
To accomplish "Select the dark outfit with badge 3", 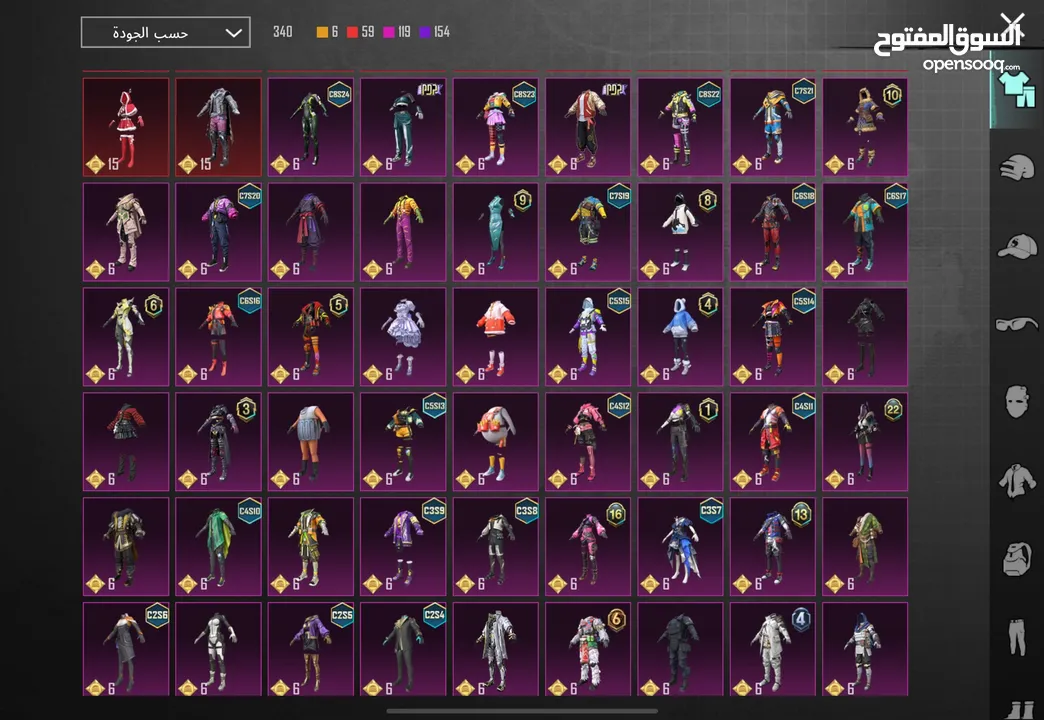I will click(x=218, y=442).
